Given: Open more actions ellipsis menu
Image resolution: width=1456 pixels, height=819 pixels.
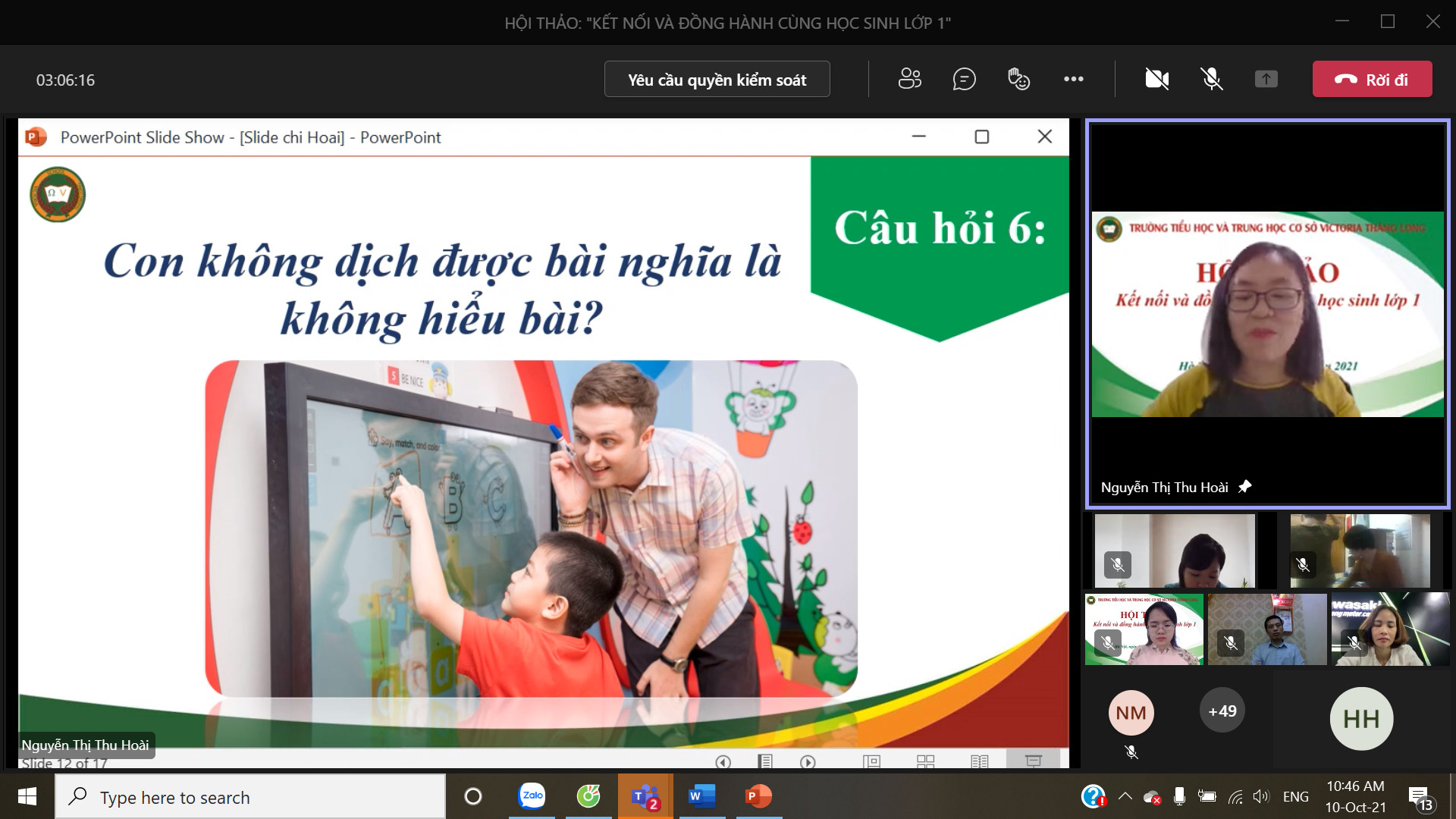Looking at the screenshot, I should 1073,79.
